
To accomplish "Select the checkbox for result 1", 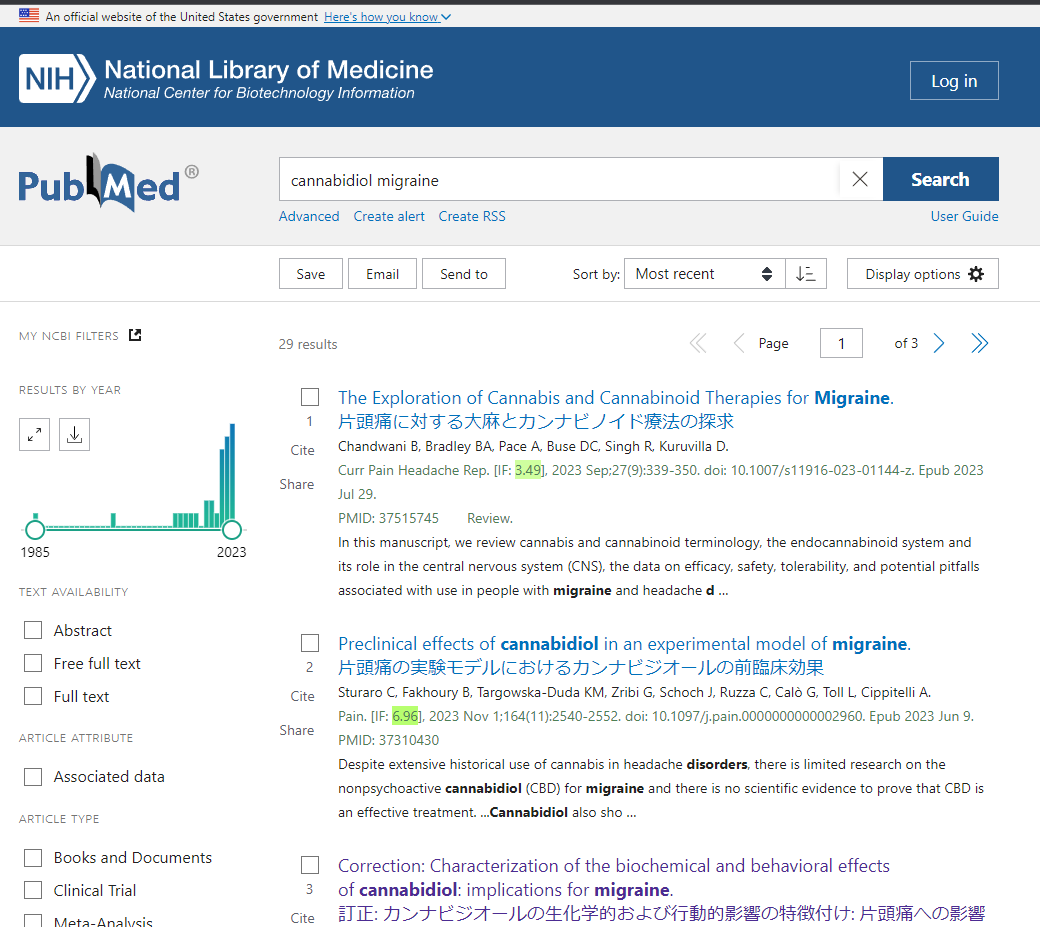I will click(x=310, y=397).
